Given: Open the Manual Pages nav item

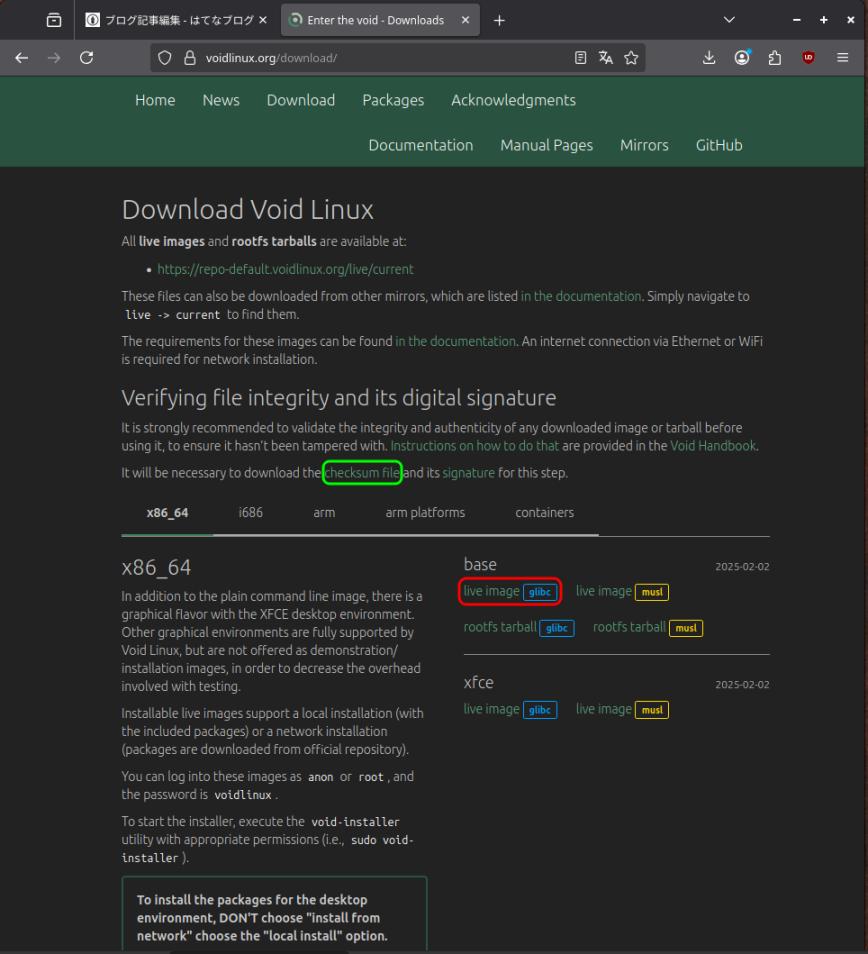Looking at the screenshot, I should [x=546, y=145].
